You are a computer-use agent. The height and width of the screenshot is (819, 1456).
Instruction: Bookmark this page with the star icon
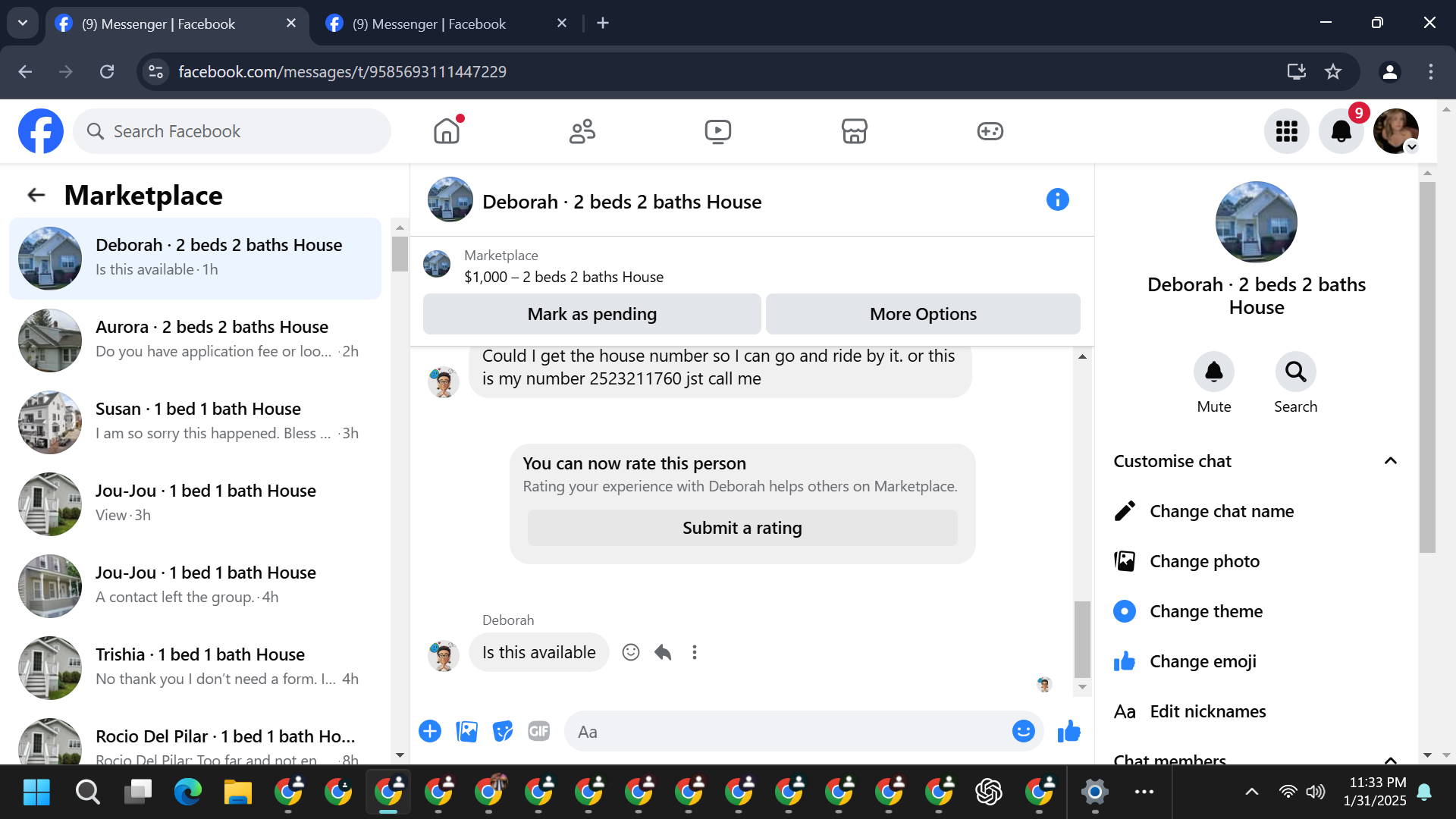(x=1333, y=71)
